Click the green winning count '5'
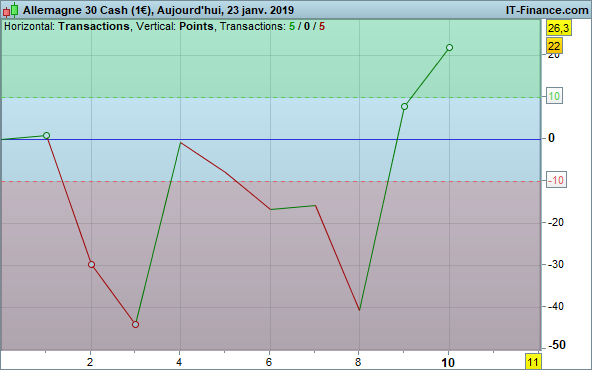Viewport: 592px width, 370px height. click(292, 26)
